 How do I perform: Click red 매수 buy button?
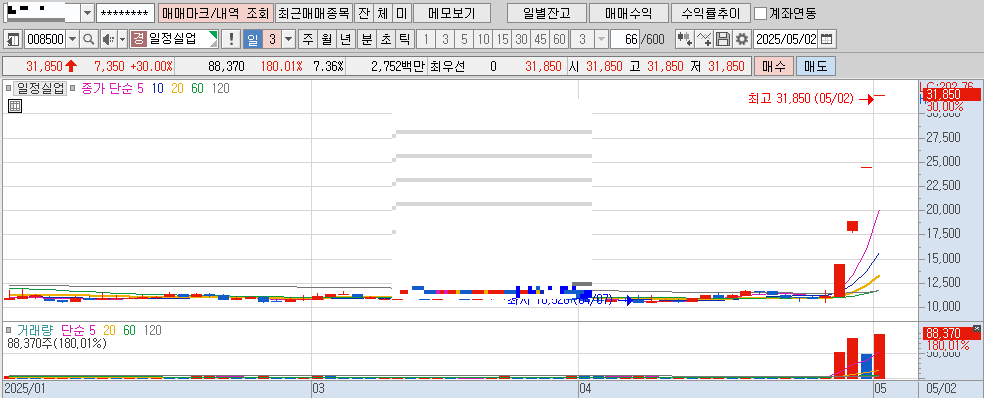[774, 66]
